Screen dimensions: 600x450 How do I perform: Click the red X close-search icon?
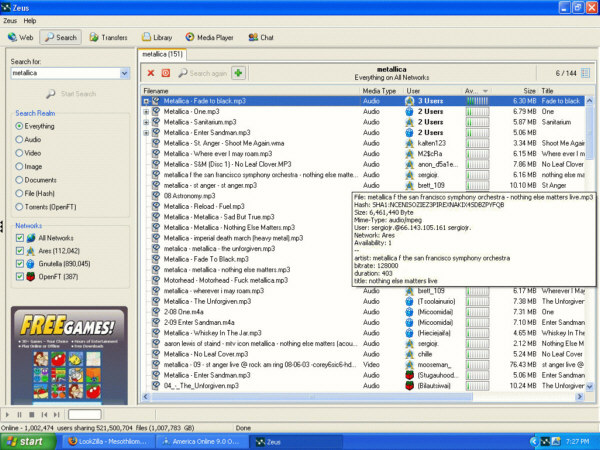150,73
